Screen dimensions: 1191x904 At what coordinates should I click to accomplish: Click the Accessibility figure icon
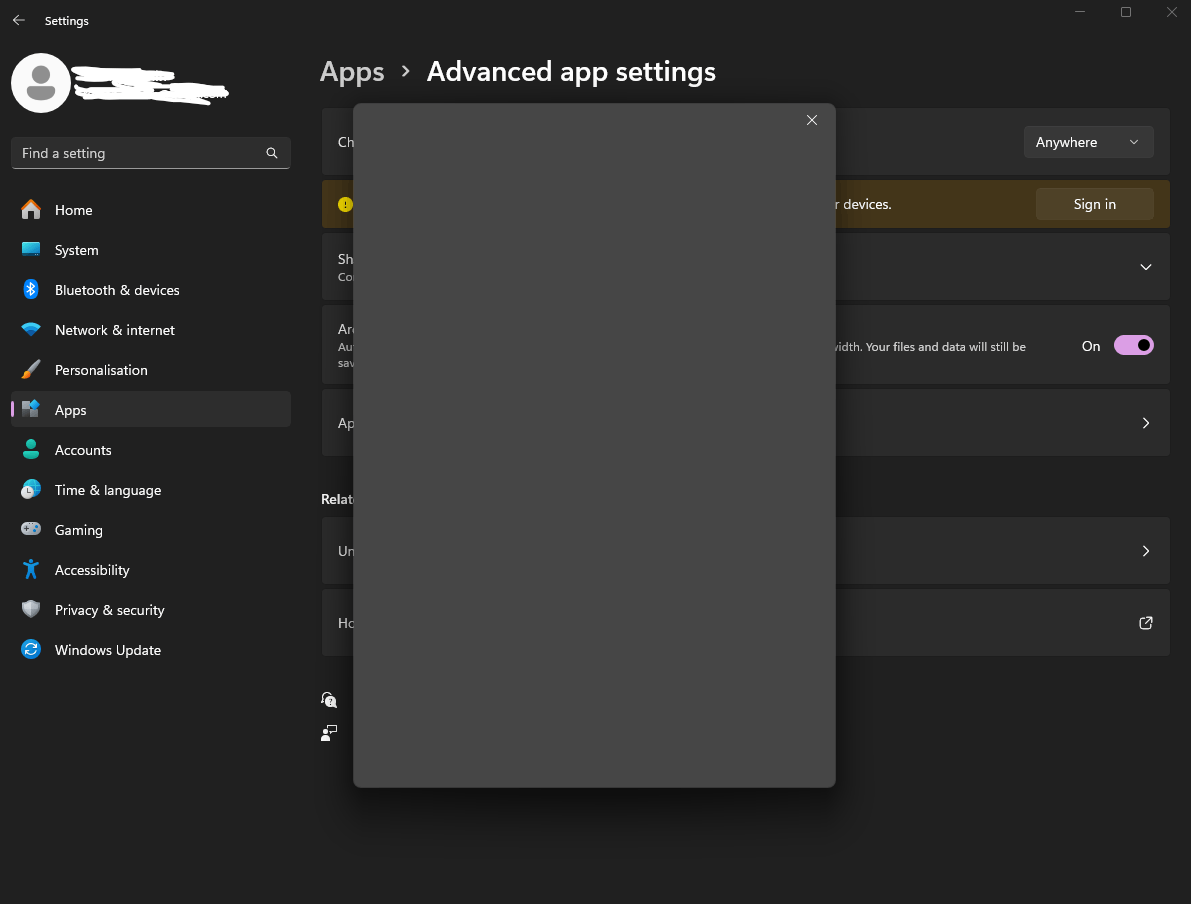click(x=31, y=569)
